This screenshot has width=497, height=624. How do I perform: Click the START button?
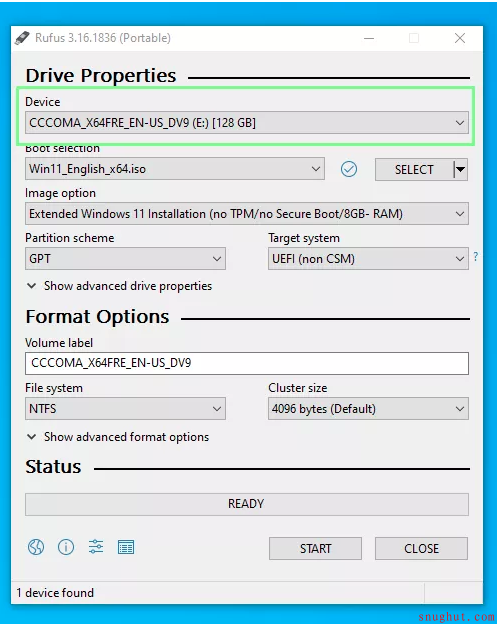tap(315, 549)
